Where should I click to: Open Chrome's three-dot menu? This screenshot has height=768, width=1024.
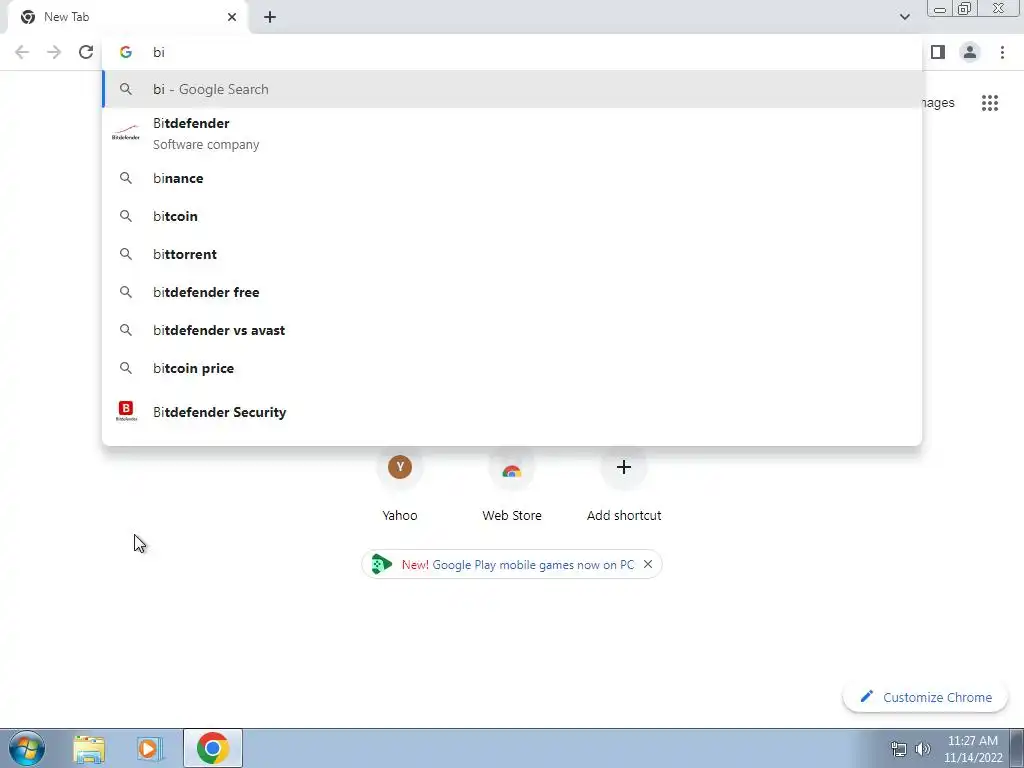click(1002, 52)
